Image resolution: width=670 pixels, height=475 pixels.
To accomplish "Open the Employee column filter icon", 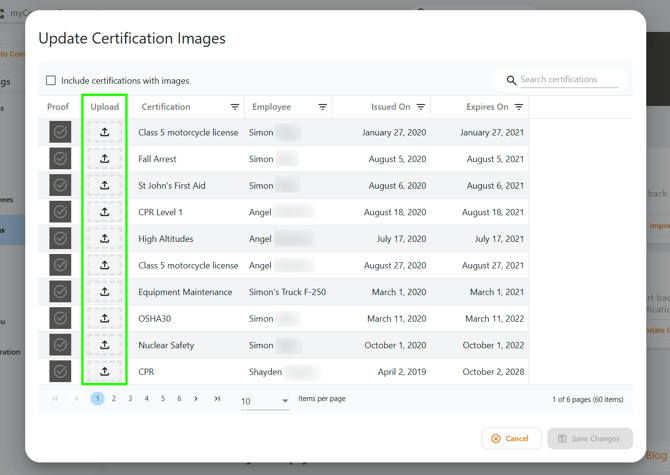I will (x=322, y=107).
